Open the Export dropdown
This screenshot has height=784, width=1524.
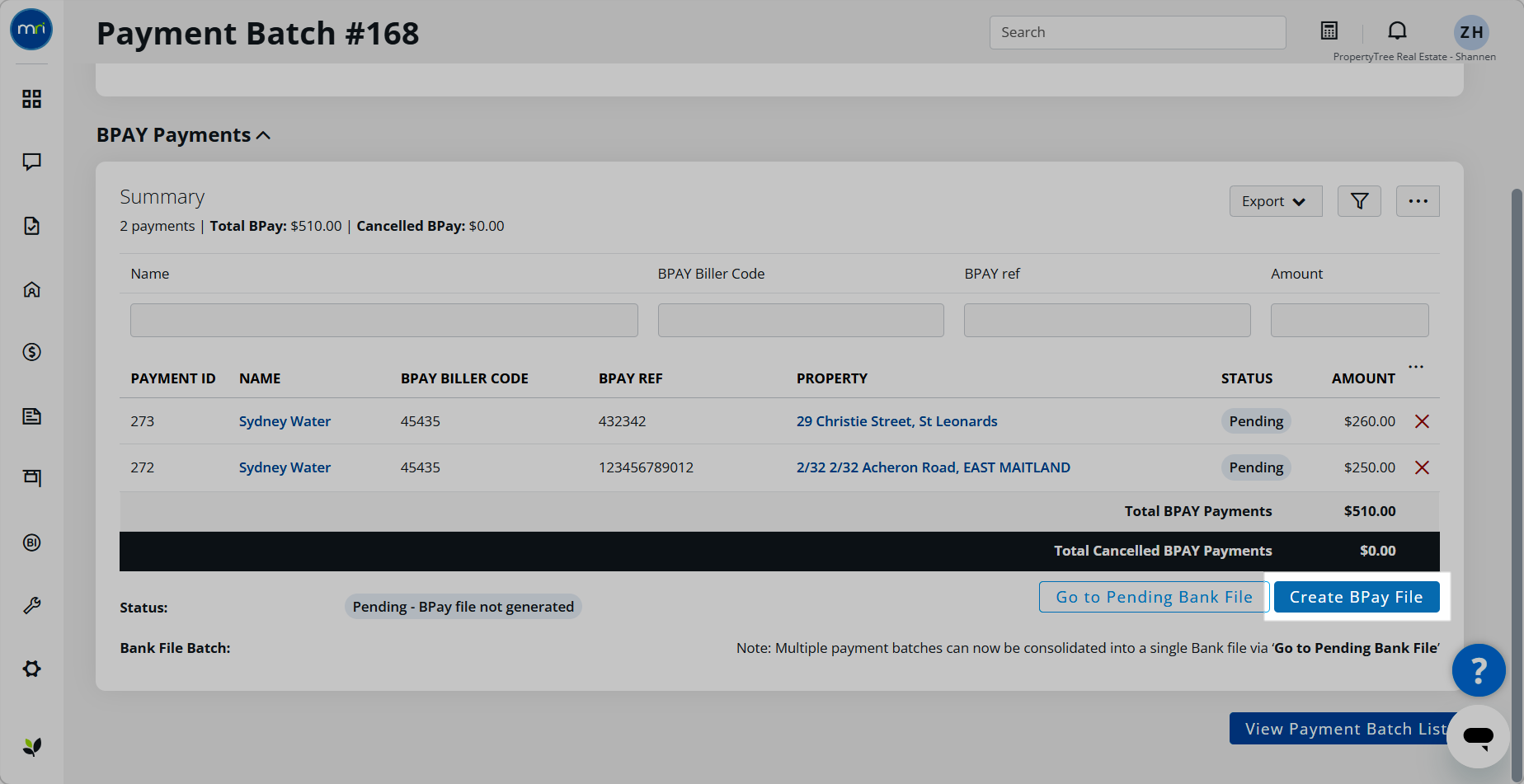(x=1276, y=201)
